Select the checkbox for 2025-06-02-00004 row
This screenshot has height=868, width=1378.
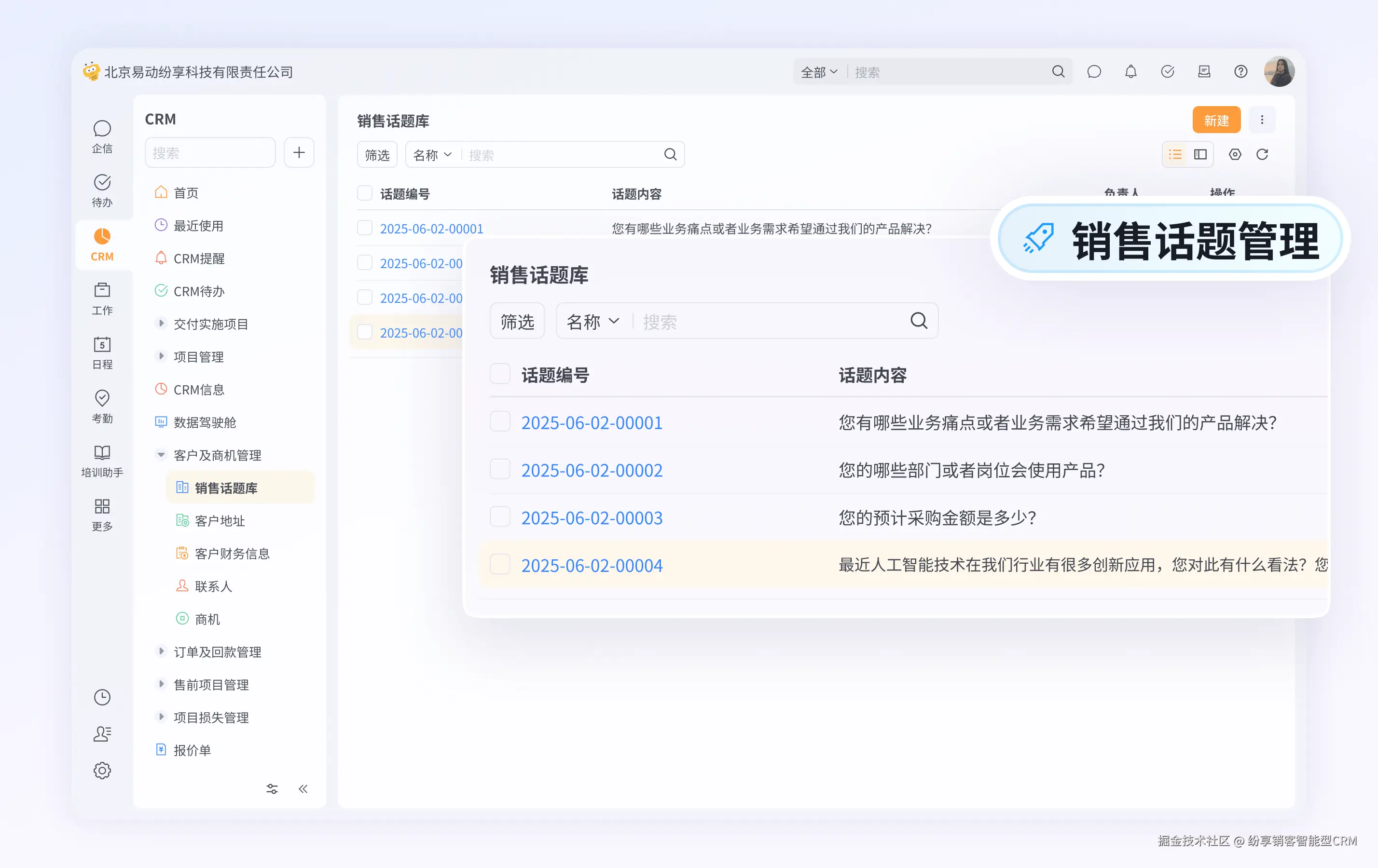[x=499, y=564]
